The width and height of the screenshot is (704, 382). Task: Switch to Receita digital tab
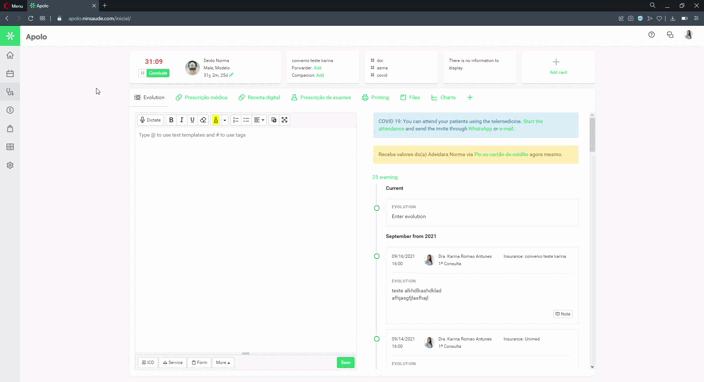tap(259, 97)
